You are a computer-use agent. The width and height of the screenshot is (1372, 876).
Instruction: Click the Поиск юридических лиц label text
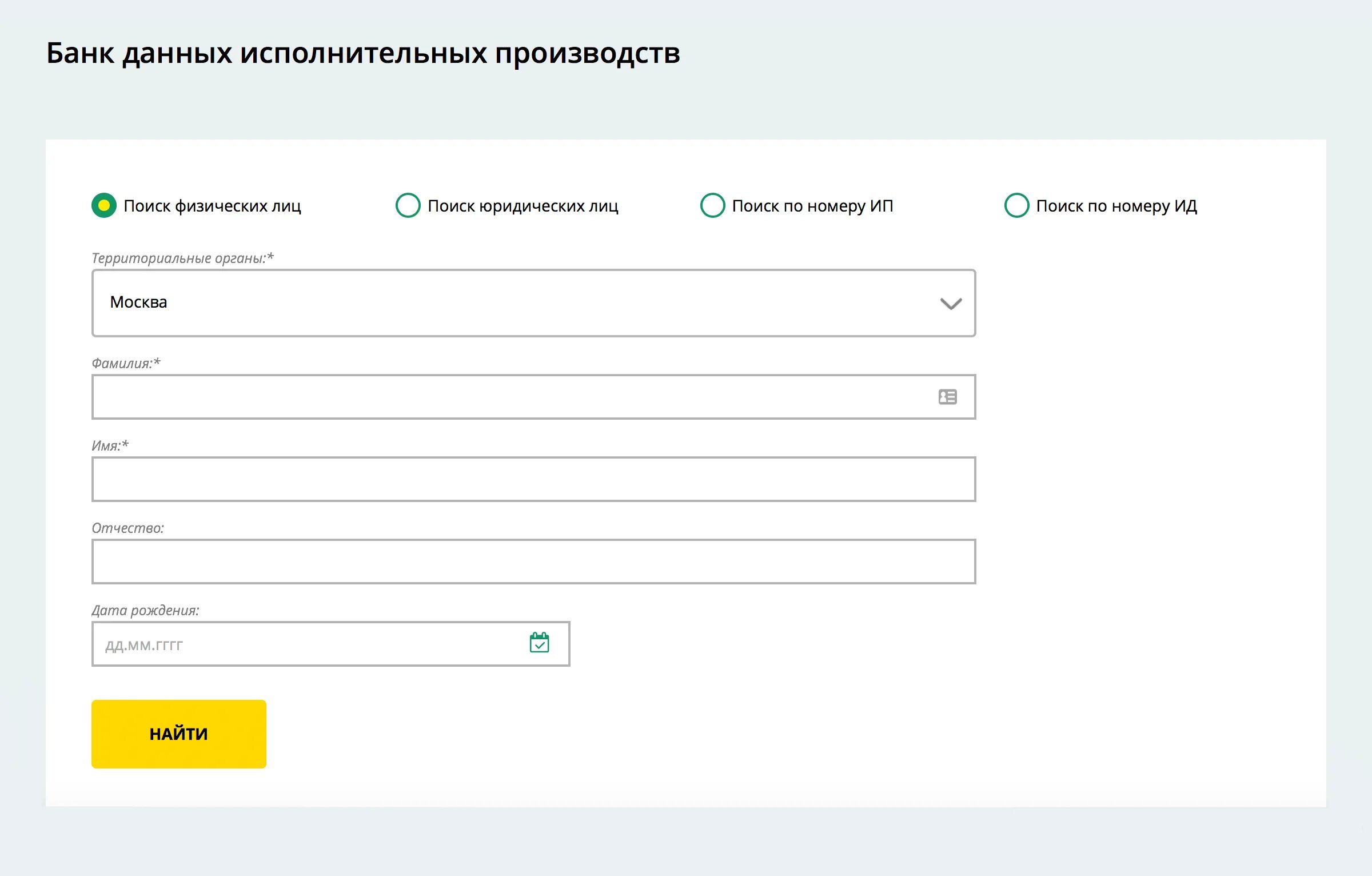523,206
